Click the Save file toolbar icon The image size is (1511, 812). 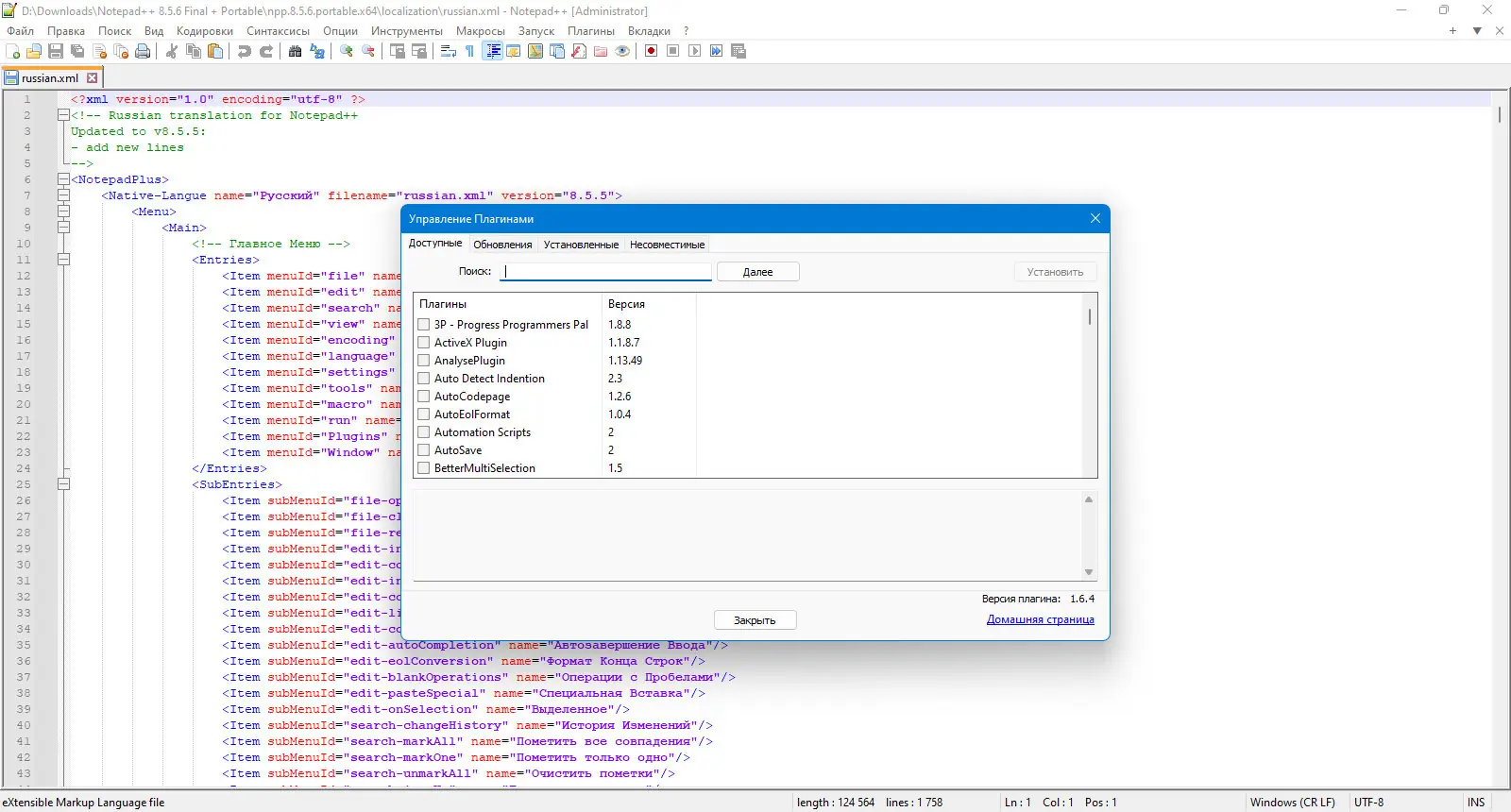click(56, 51)
